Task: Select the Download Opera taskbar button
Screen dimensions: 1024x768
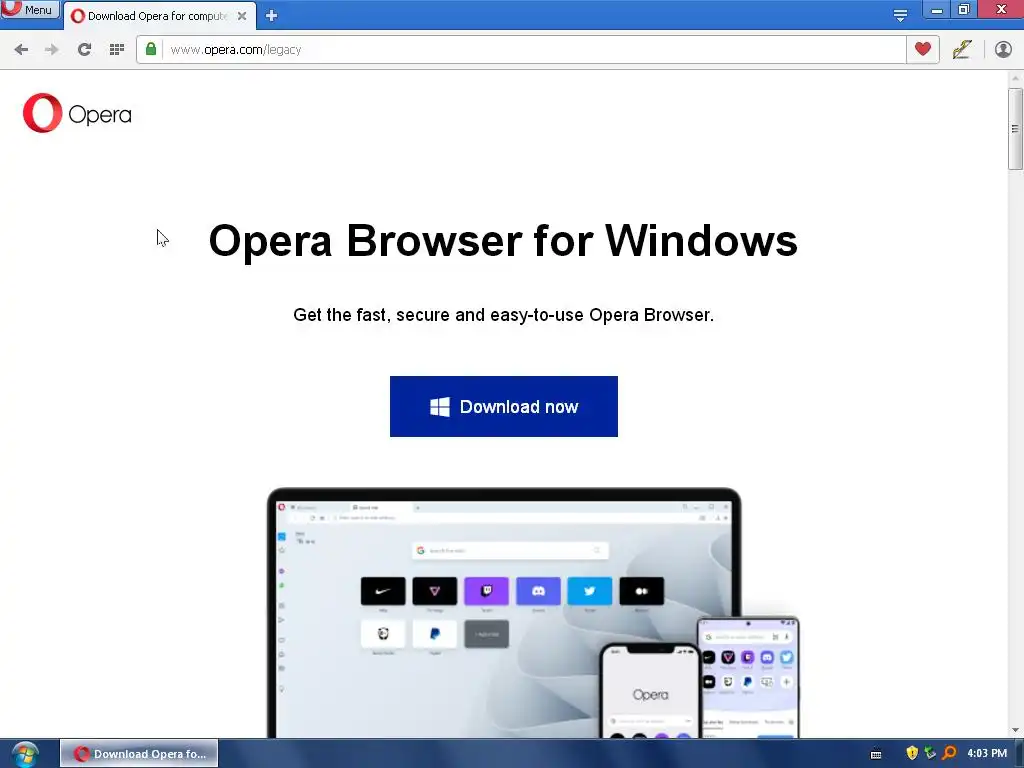Action: 139,754
